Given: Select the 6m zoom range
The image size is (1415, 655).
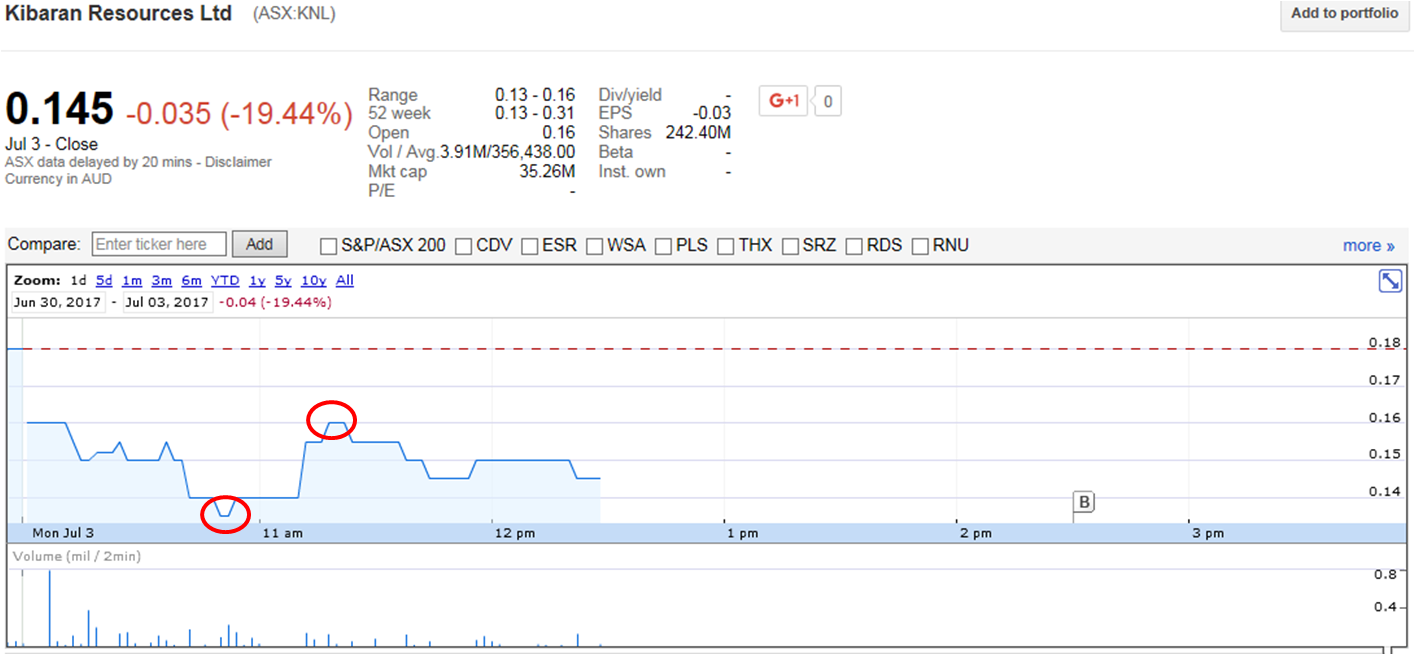Looking at the screenshot, I should click(x=191, y=281).
